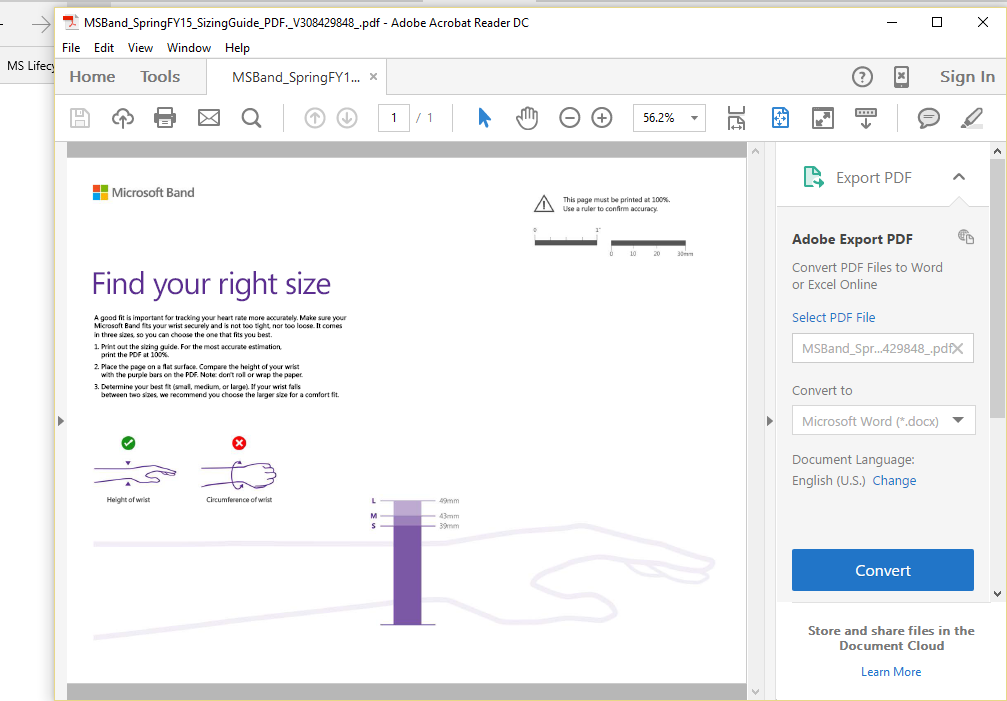1007x701 pixels.
Task: Click the globe copy icon beside Adobe Export PDF
Action: pyautogui.click(x=966, y=237)
